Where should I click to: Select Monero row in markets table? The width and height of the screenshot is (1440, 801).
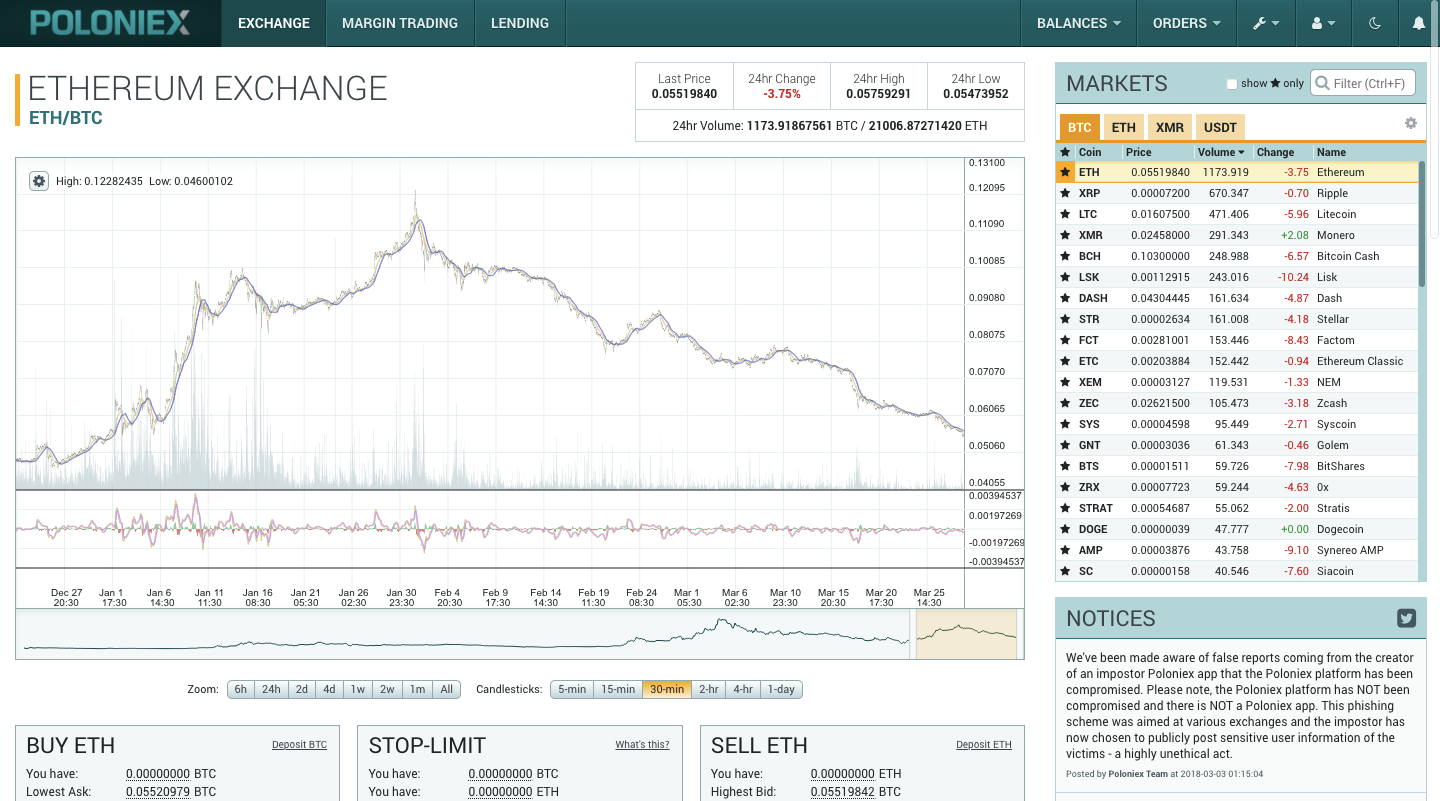pos(1237,235)
